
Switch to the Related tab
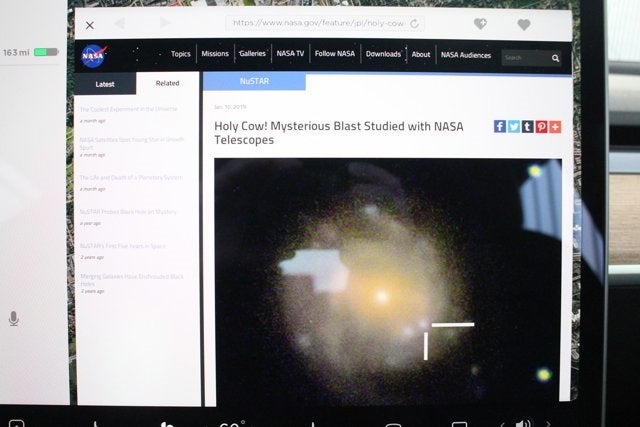[x=167, y=83]
